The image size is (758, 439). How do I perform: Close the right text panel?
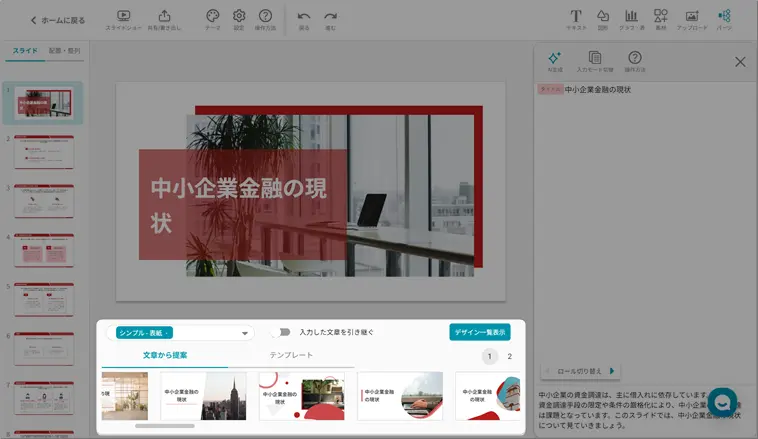pyautogui.click(x=740, y=62)
